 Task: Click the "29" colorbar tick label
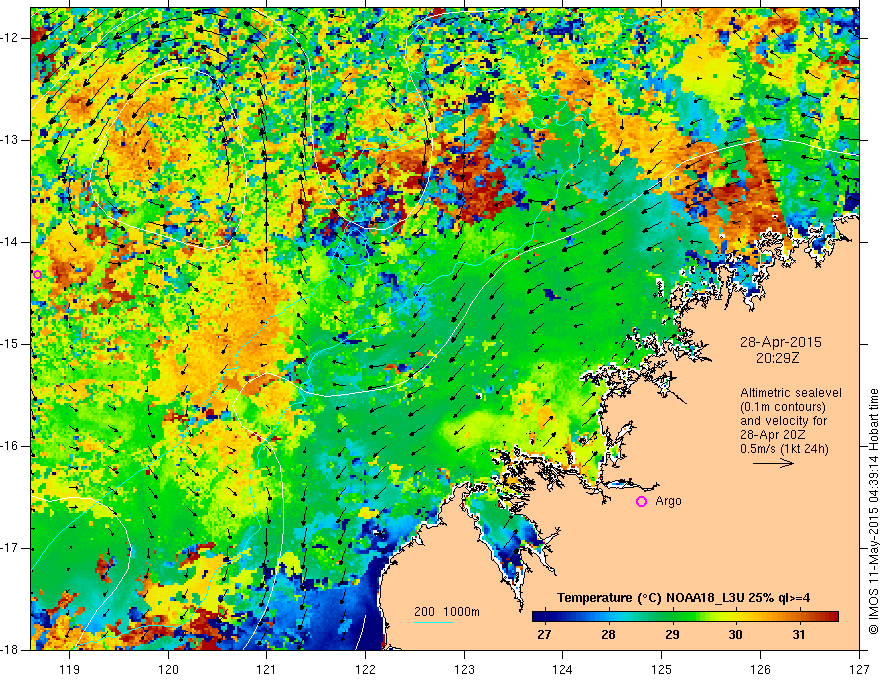672,635
